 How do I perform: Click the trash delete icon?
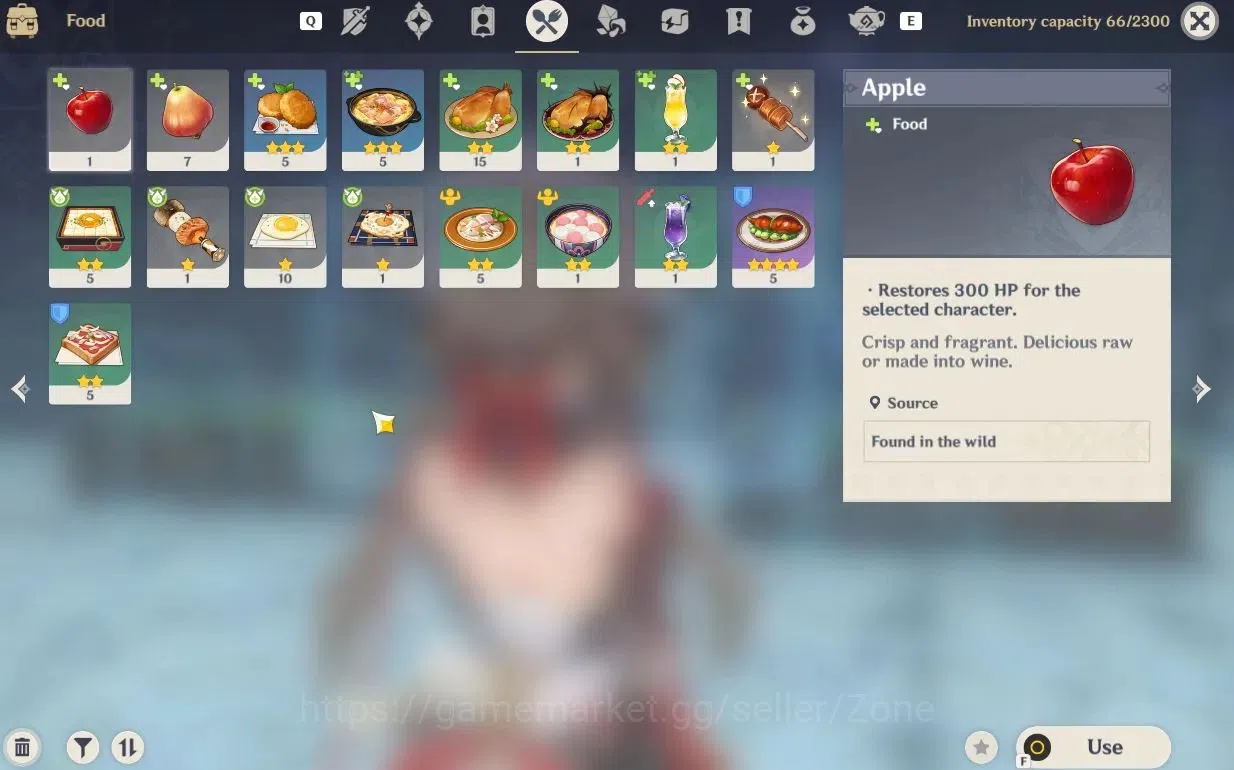(x=22, y=747)
